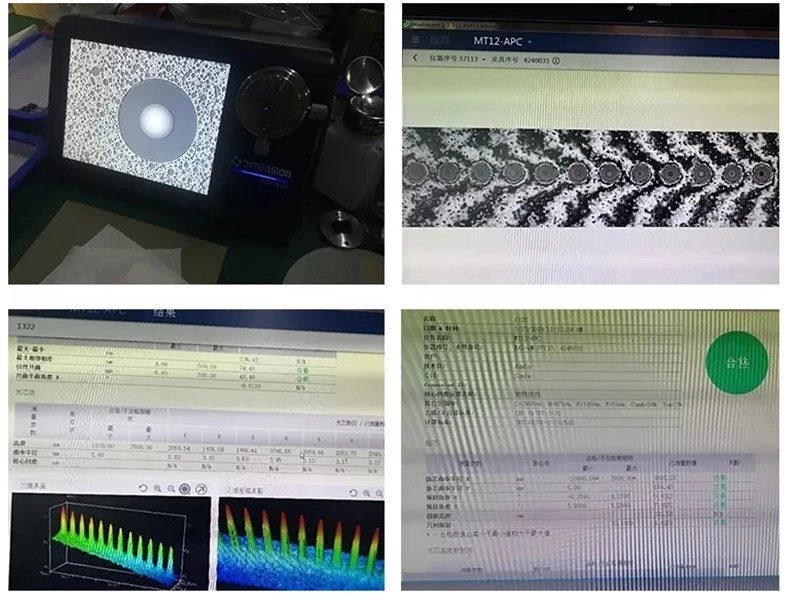Click the info icon after serial 4240031
800x600 pixels.
click(556, 60)
